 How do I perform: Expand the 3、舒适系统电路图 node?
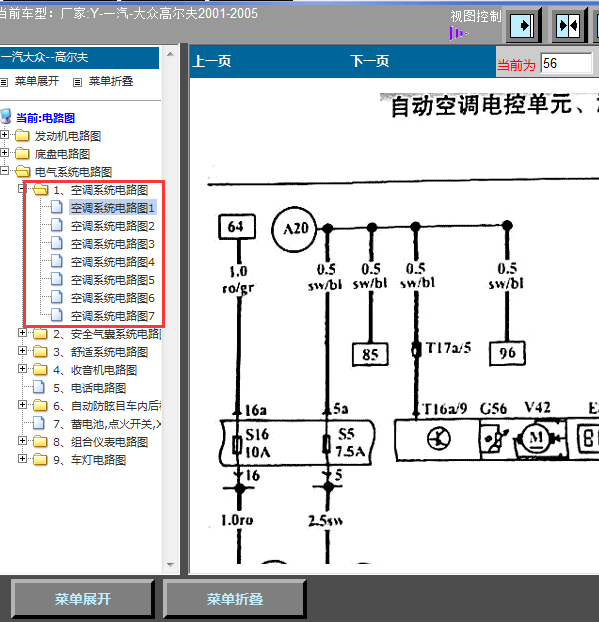[22, 351]
